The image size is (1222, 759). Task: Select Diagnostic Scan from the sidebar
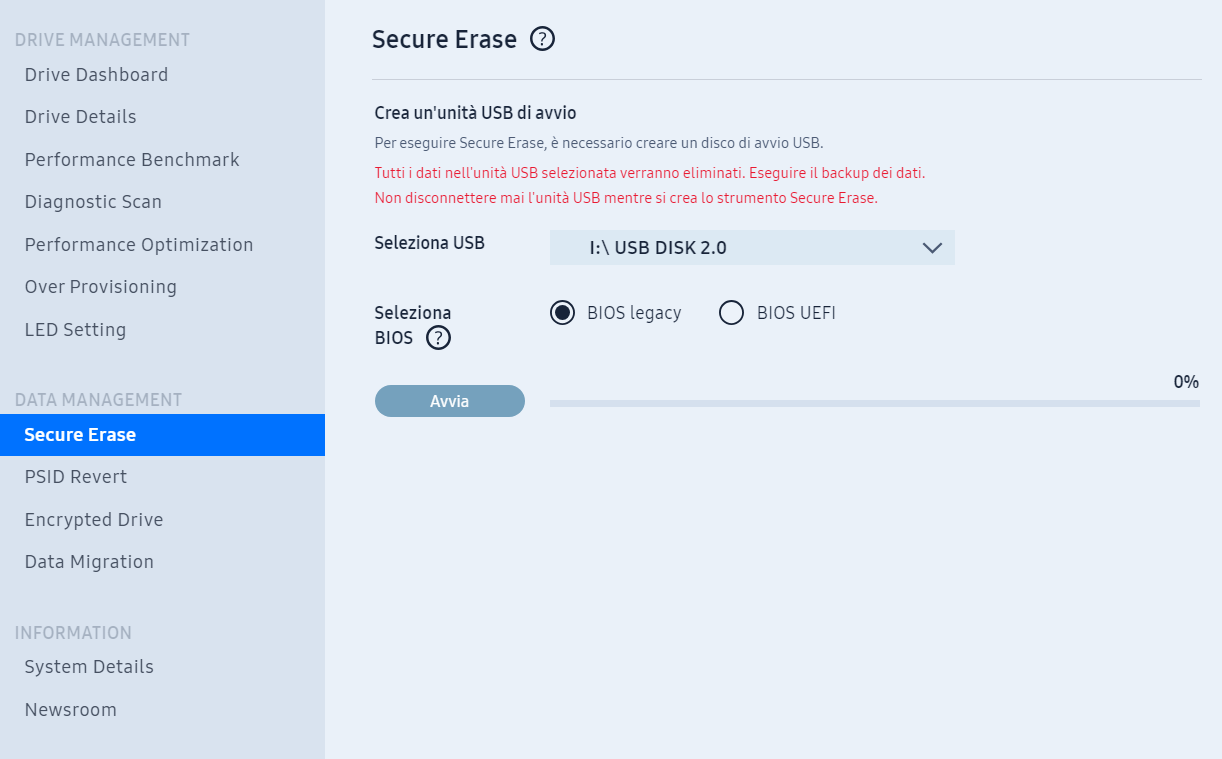click(x=93, y=202)
